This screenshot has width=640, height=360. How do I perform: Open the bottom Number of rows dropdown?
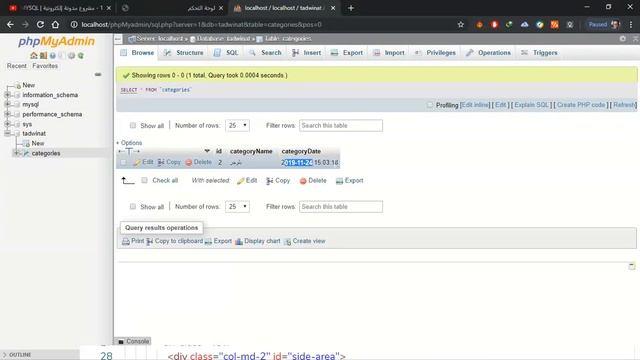(x=237, y=207)
